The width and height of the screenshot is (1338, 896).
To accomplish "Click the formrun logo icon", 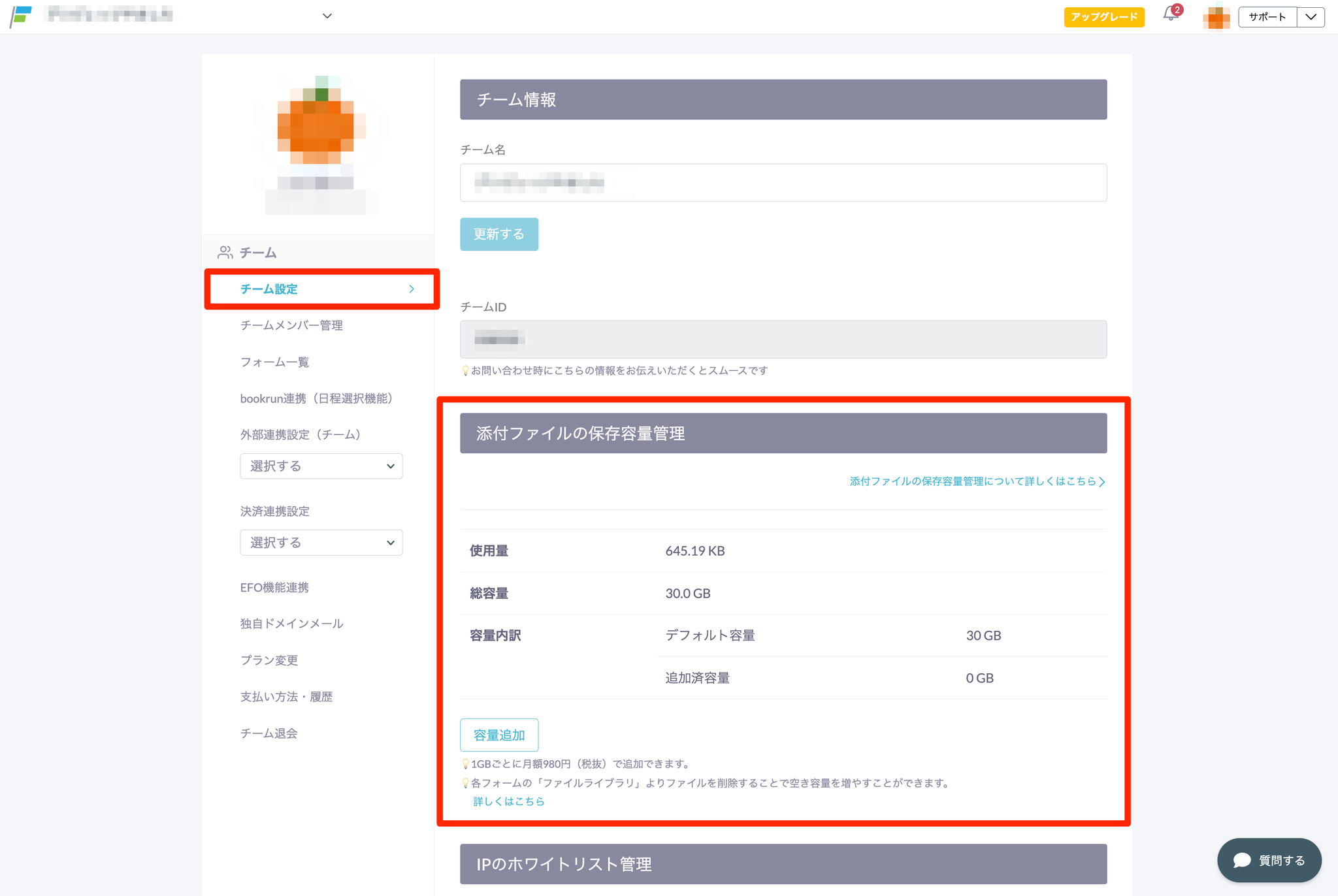I will 21,16.
